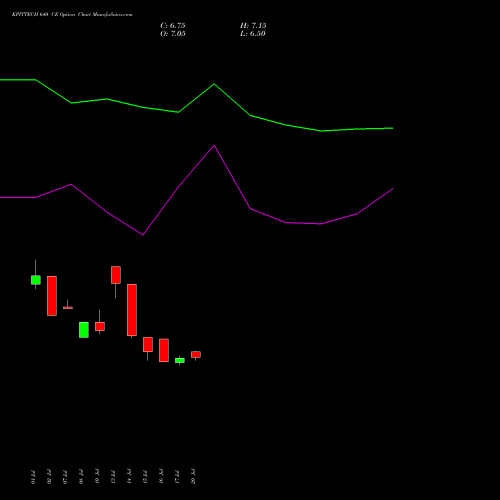Click the '01 Jul' date axis label

[32, 477]
